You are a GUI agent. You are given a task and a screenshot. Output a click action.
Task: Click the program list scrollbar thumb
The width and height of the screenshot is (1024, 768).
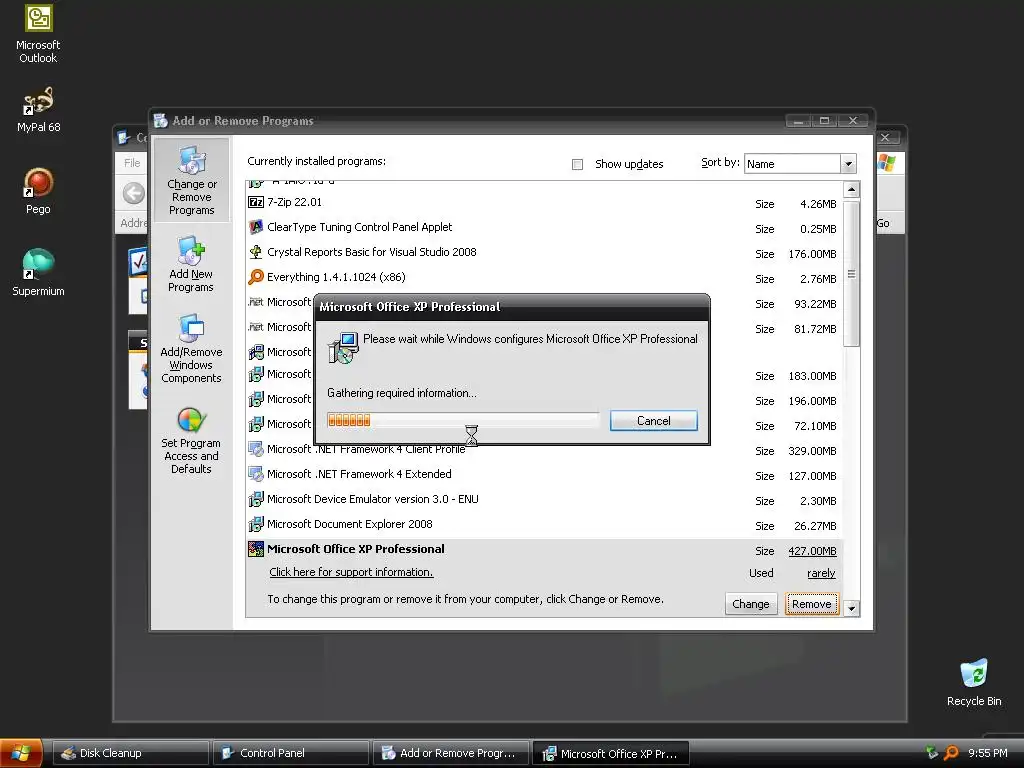pos(851,274)
